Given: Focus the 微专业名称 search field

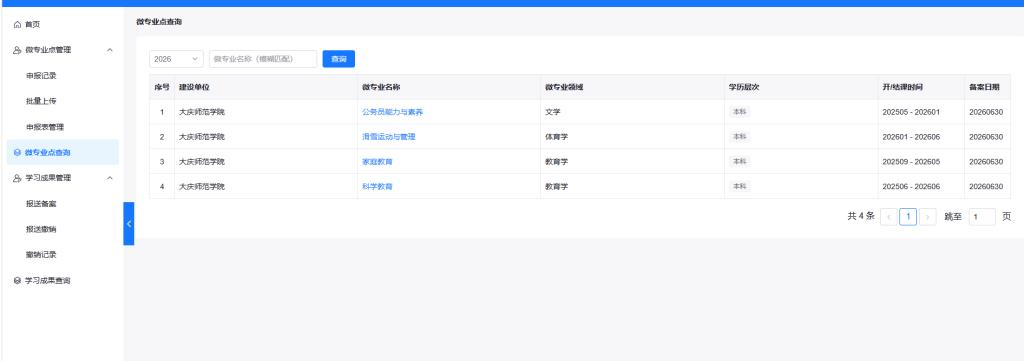Looking at the screenshot, I should (x=263, y=59).
